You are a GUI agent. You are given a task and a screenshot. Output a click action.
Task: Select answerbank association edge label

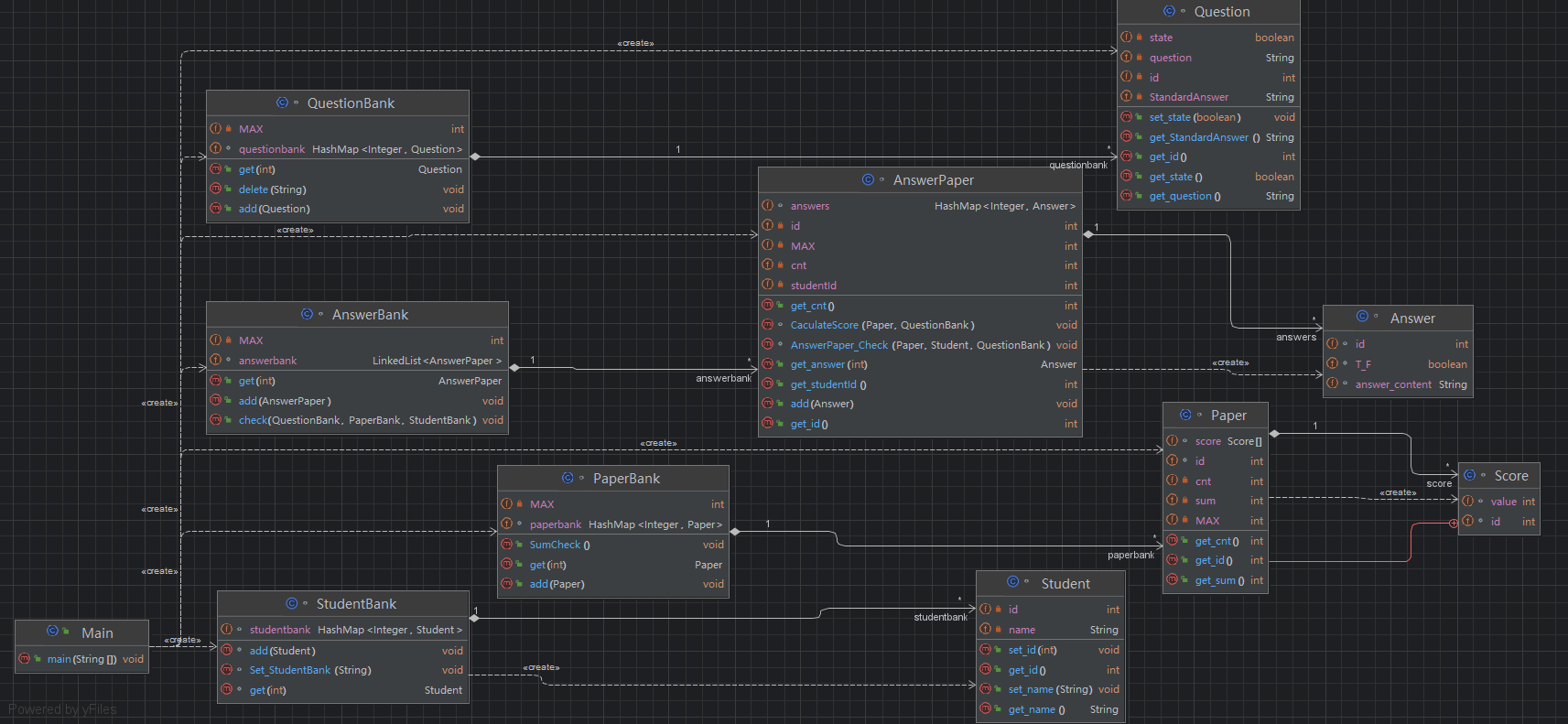click(724, 378)
